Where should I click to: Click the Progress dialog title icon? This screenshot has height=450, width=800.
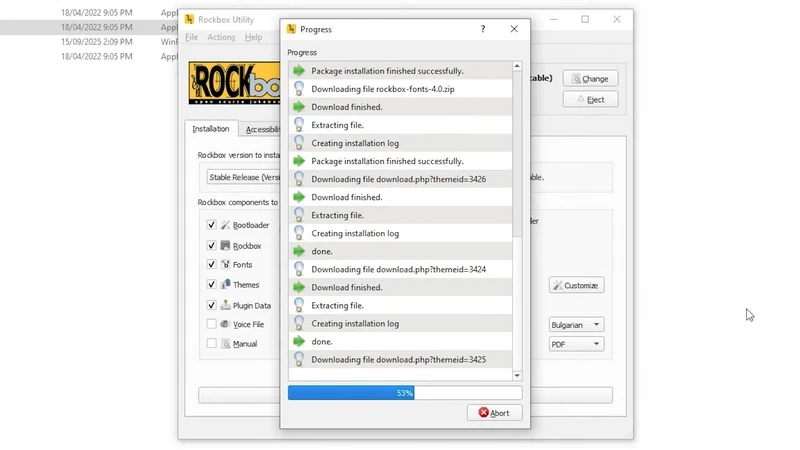291,29
